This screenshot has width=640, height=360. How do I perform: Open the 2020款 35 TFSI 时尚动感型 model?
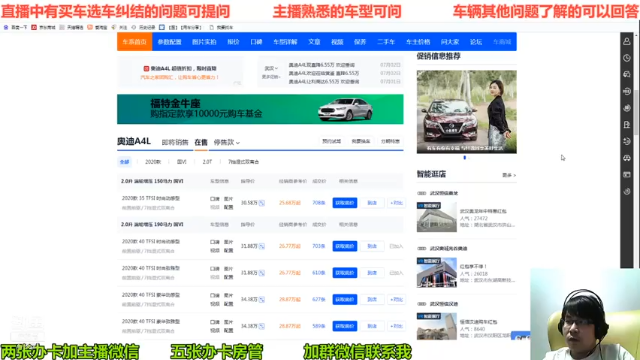click(x=151, y=198)
